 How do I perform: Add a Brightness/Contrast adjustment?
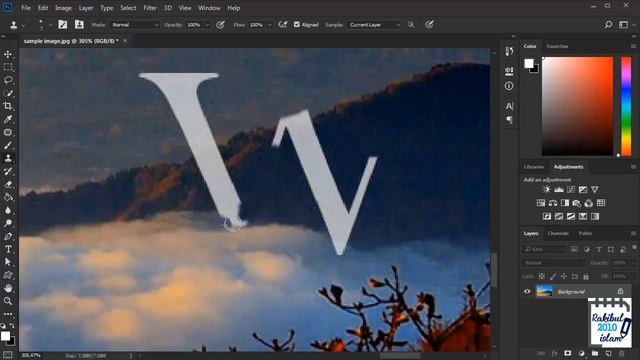(x=547, y=189)
